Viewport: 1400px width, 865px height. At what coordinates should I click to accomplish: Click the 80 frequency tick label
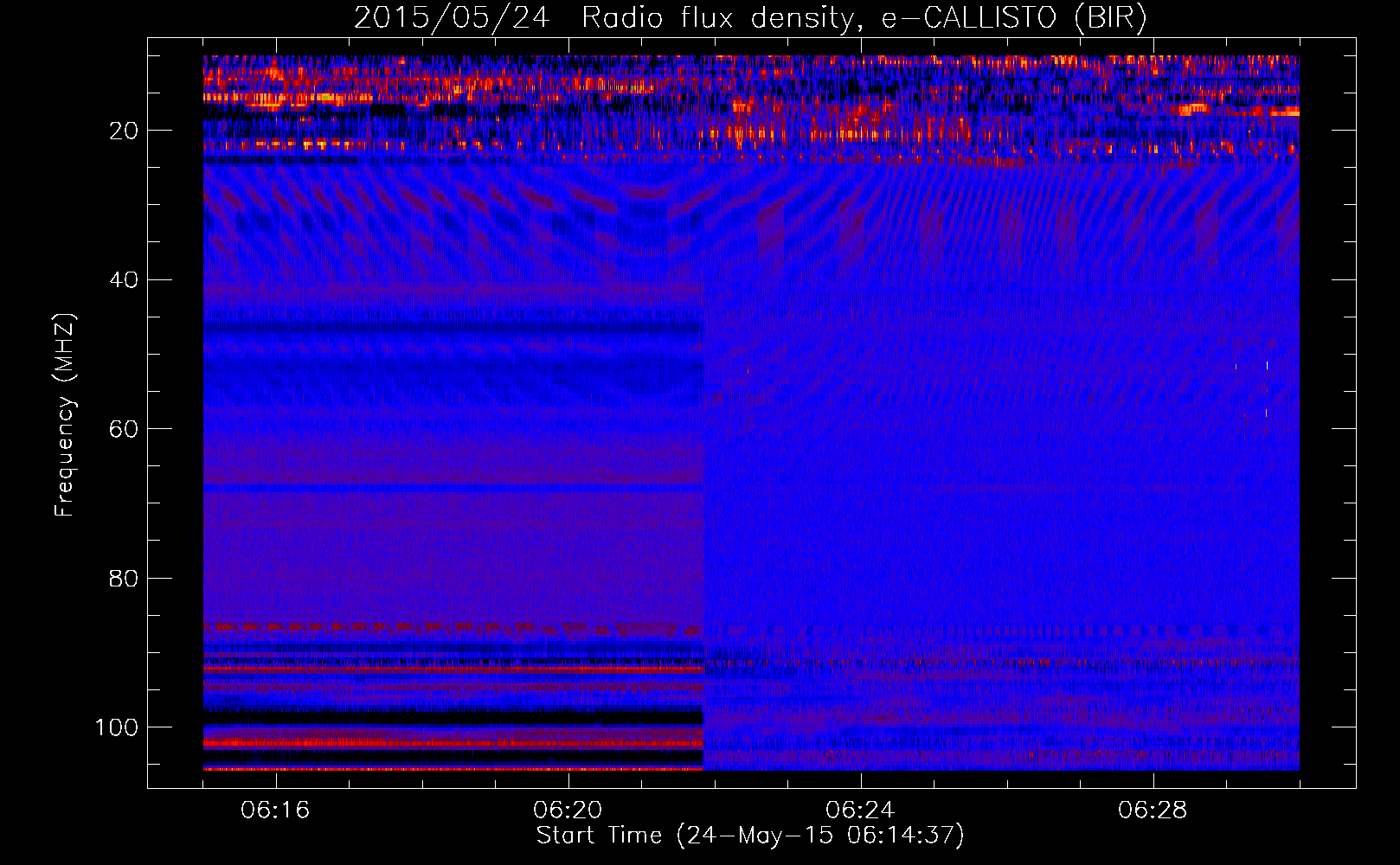pyautogui.click(x=124, y=579)
